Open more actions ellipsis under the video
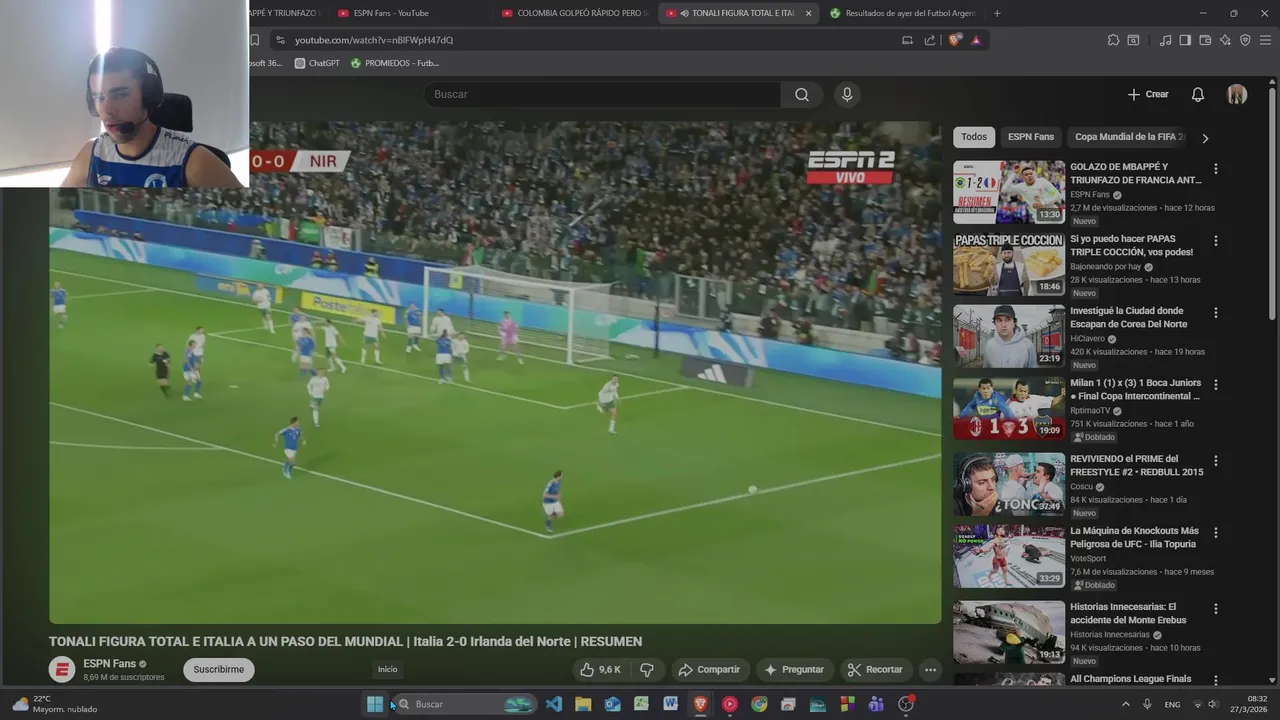The image size is (1280, 720). pyautogui.click(x=930, y=669)
